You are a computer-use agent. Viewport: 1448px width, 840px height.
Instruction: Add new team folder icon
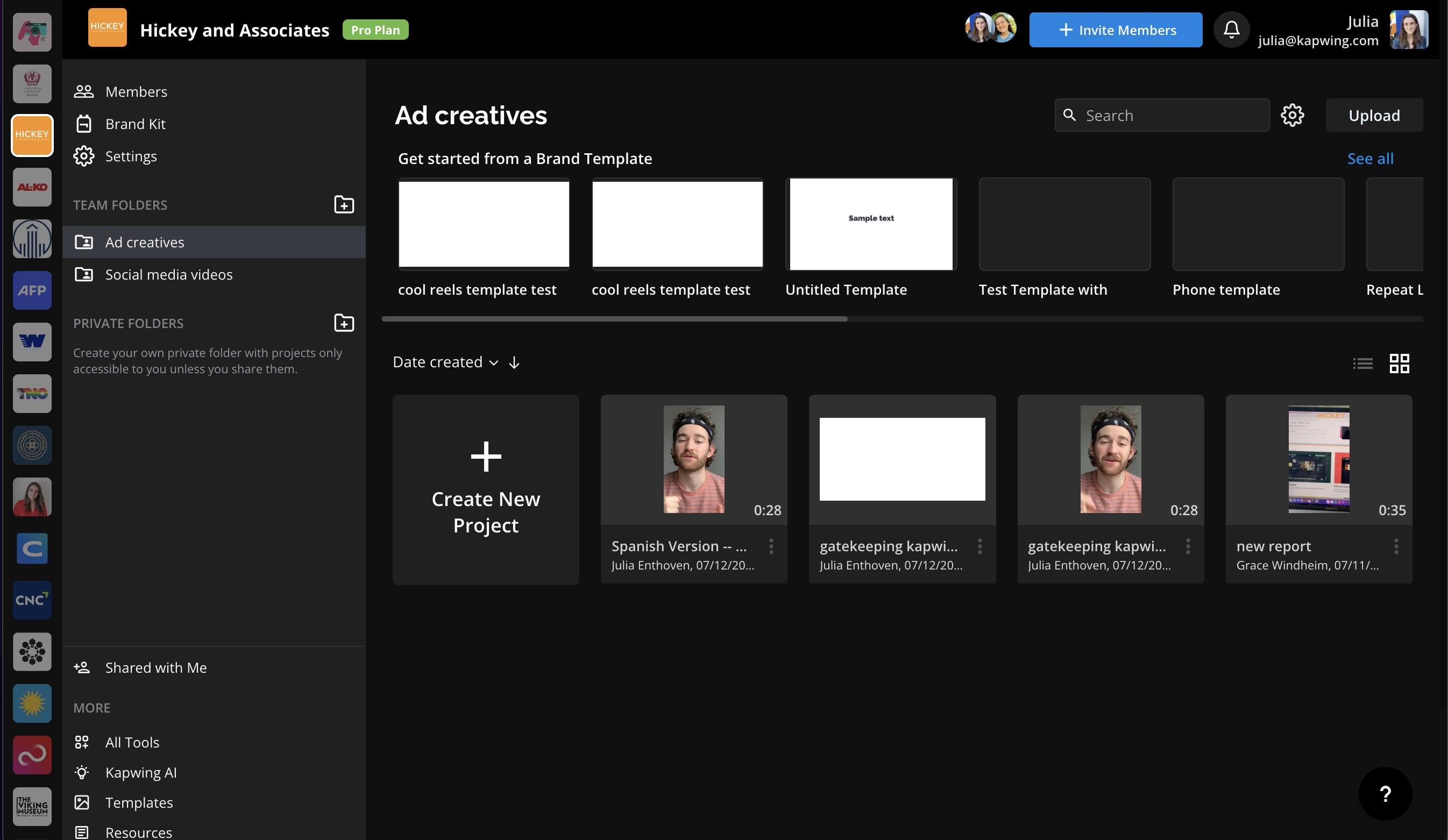pyautogui.click(x=344, y=204)
